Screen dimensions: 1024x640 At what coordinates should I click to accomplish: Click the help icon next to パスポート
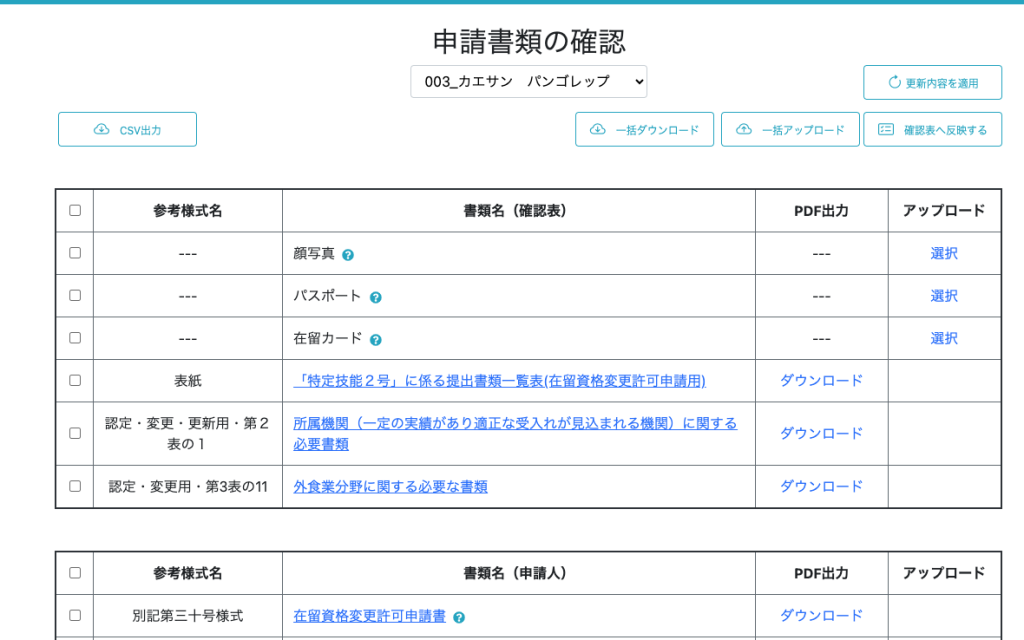tap(376, 297)
